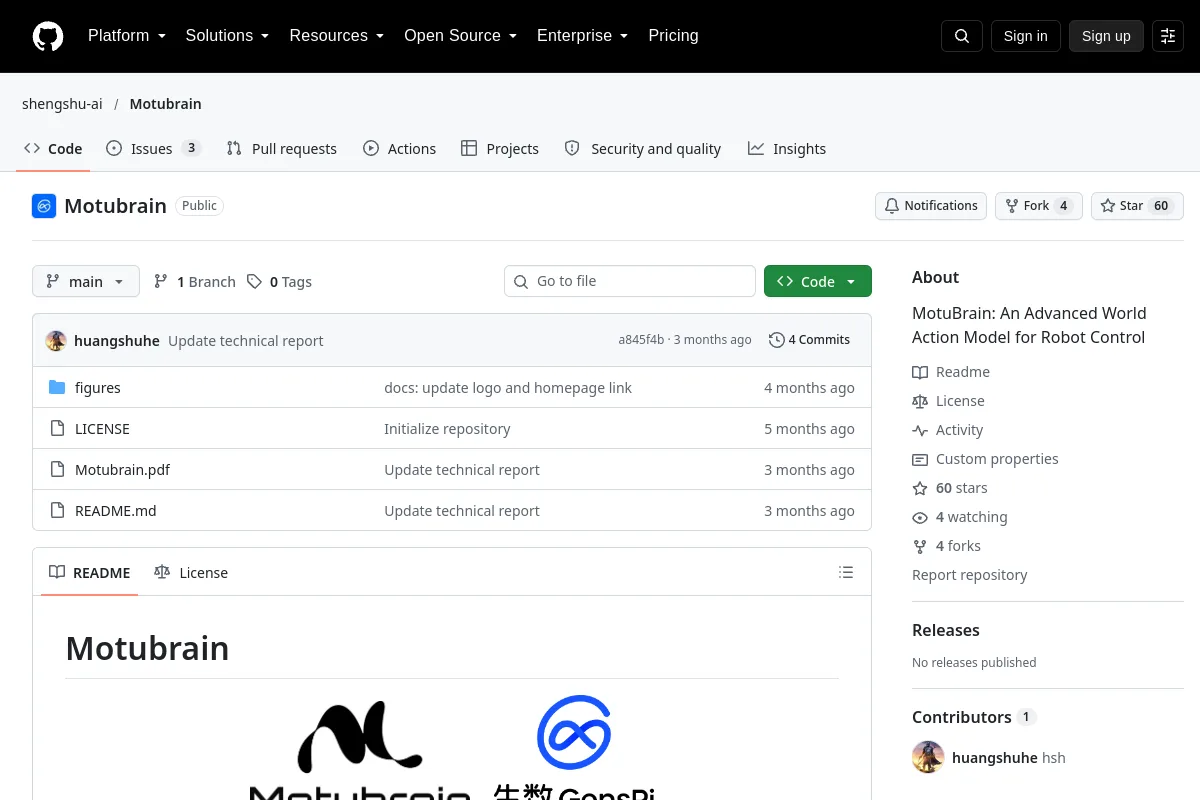Click the figures folder icon
Screen dimensions: 1200x800
57,388
